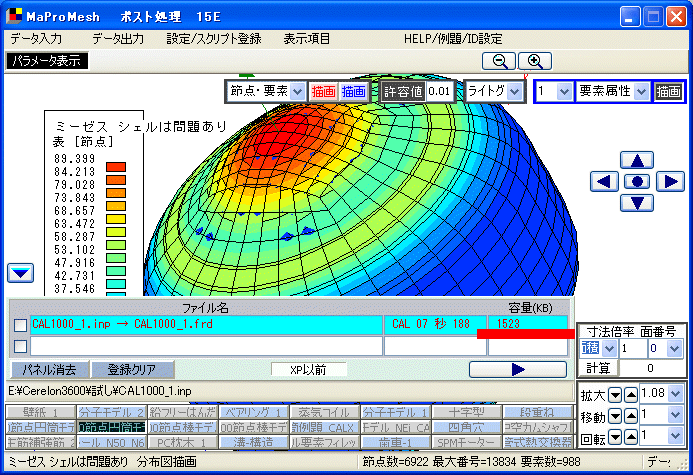
Task: Click the E:¥Cerelon3600 file path field
Action: pos(289,391)
